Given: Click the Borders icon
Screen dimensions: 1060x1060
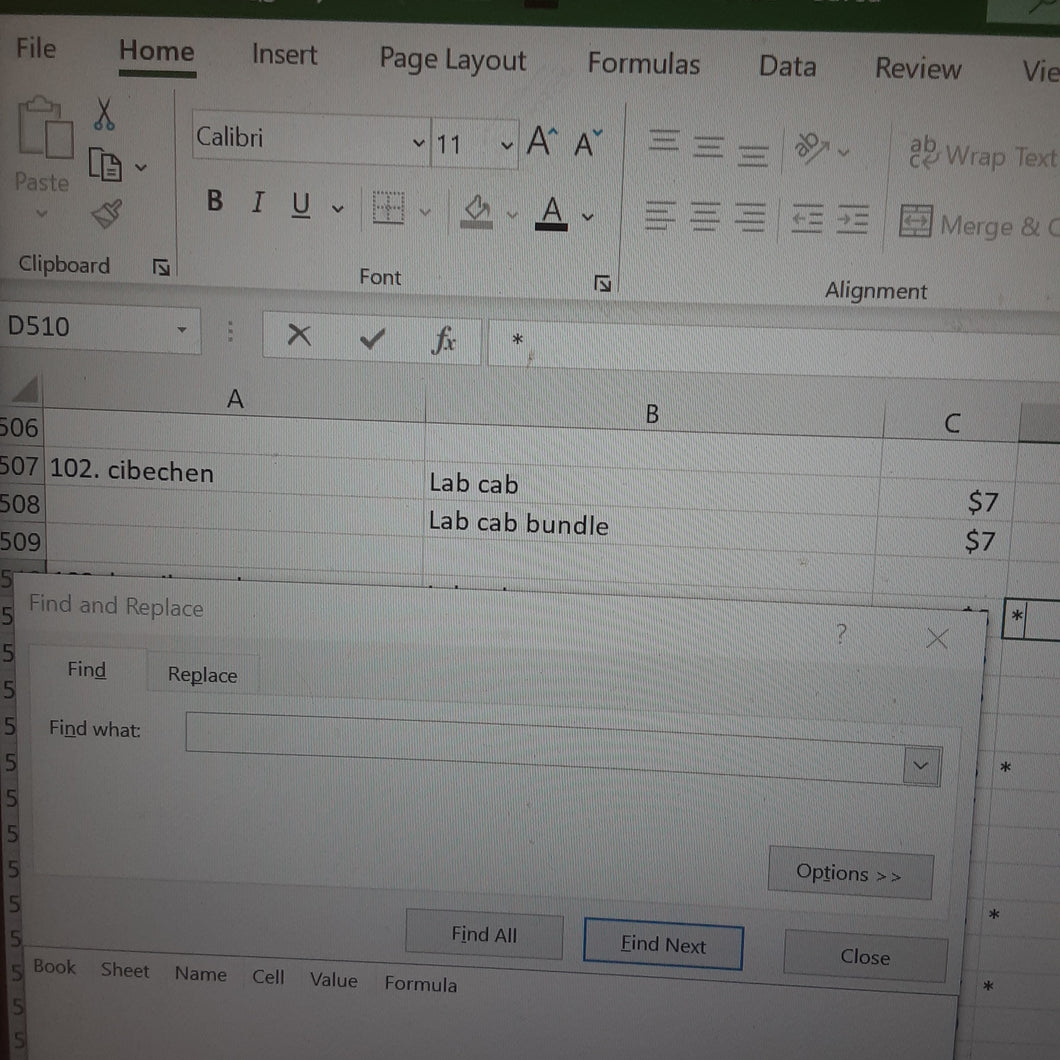Looking at the screenshot, I should click(388, 207).
